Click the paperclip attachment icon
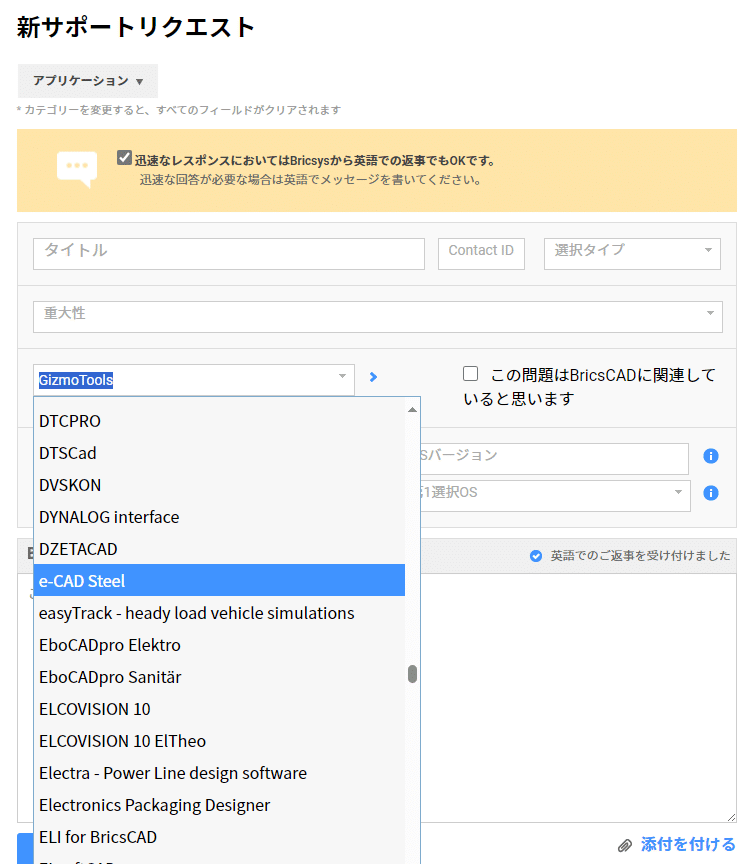 625,845
